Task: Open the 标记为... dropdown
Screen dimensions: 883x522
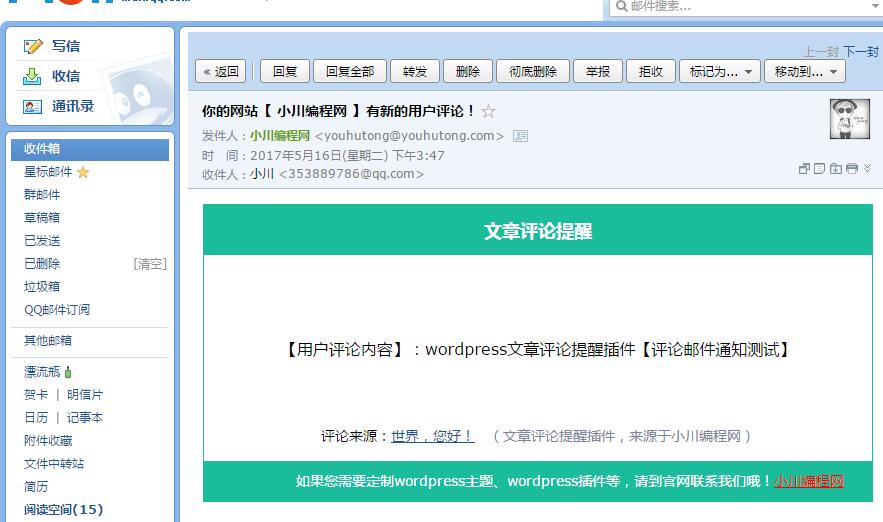Action: (x=720, y=72)
